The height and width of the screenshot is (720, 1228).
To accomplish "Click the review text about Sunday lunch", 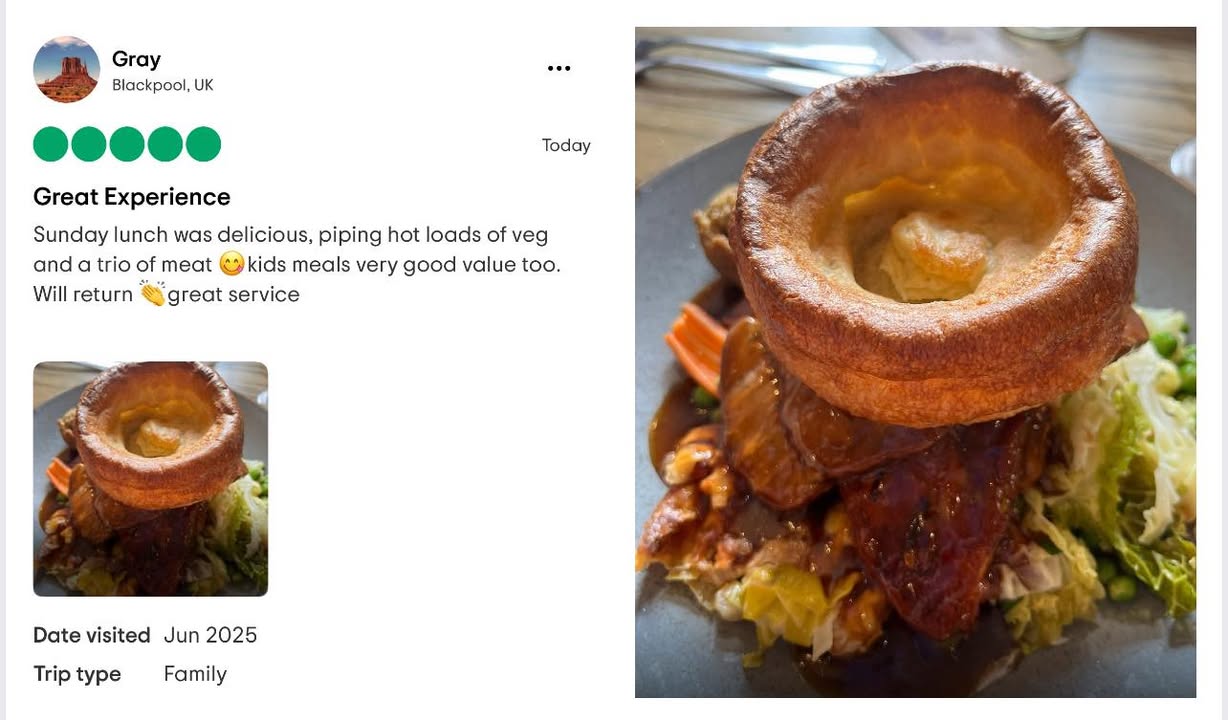I will (297, 264).
